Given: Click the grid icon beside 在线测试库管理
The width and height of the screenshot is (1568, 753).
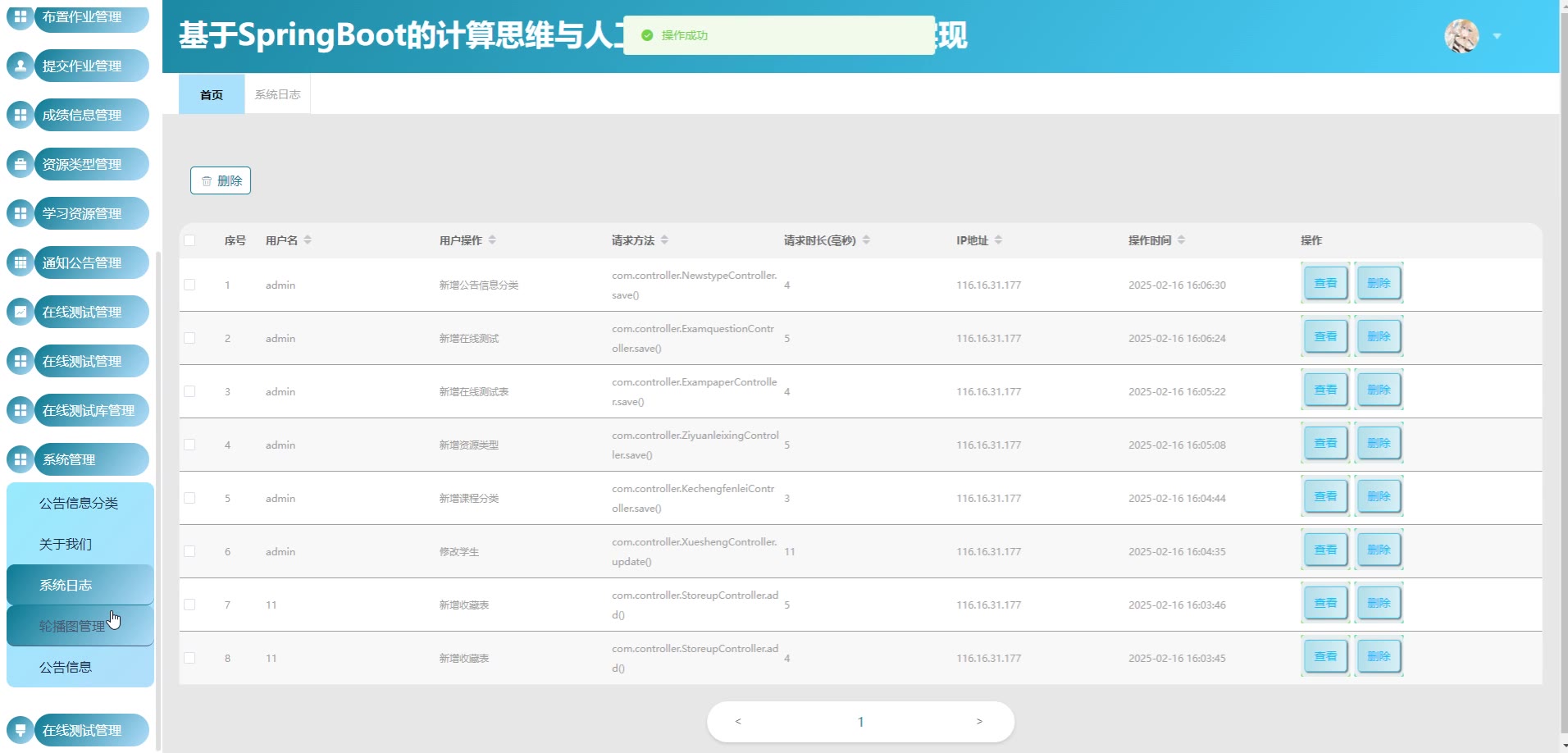Looking at the screenshot, I should click(21, 410).
